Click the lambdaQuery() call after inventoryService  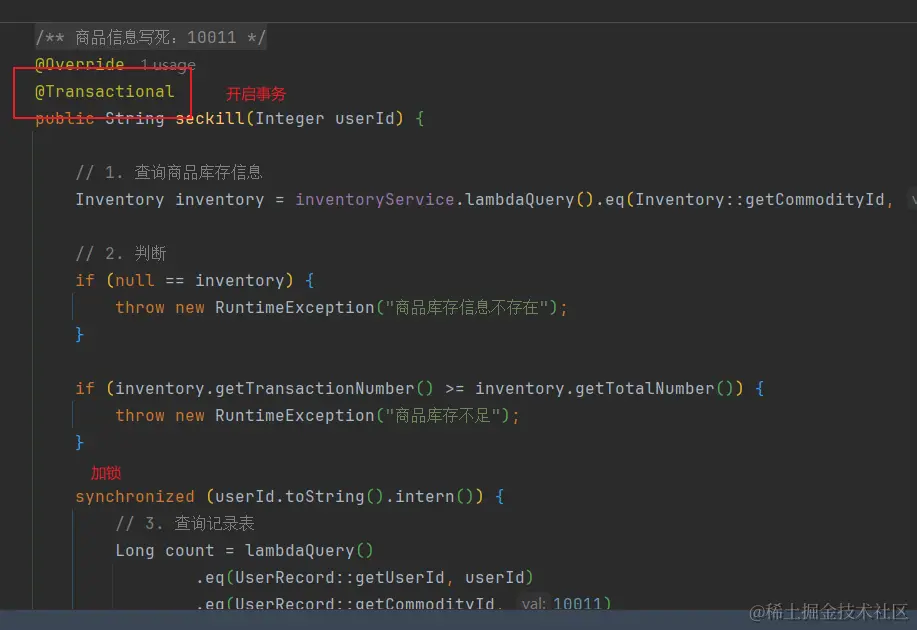click(529, 199)
